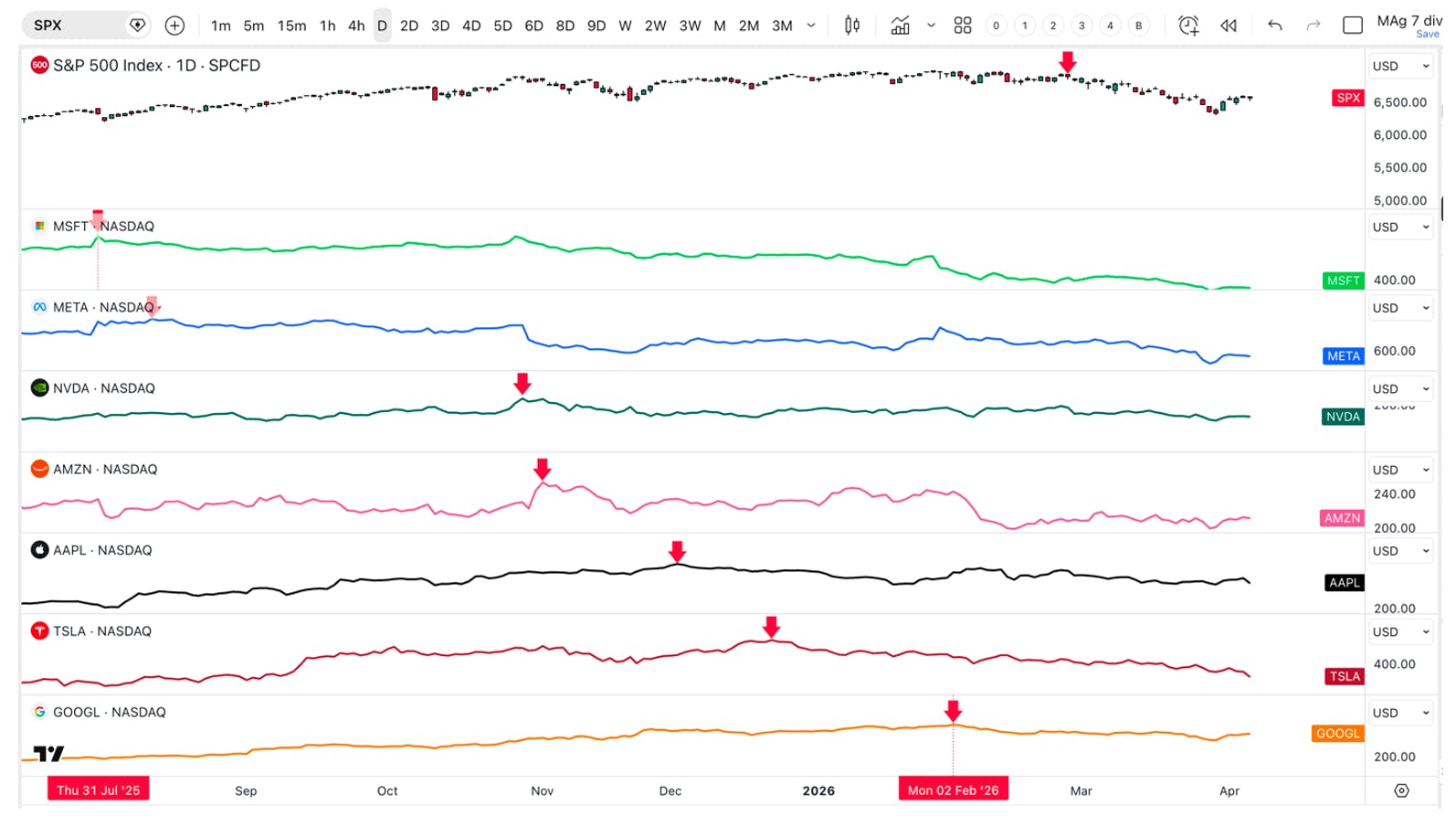Switch to the 3D timeframe
Screen dimensions: 1456x826
point(440,26)
